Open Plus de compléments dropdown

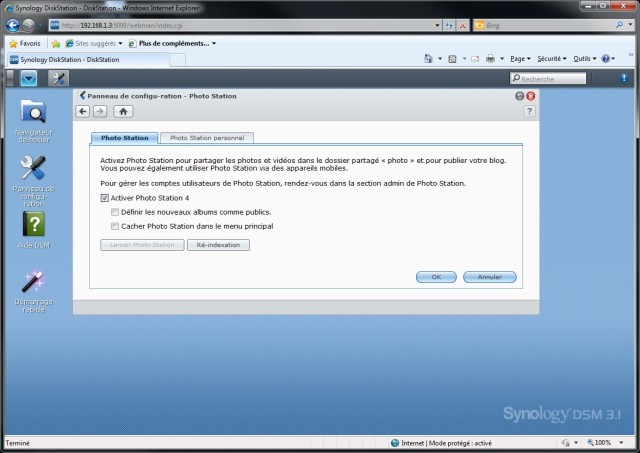point(172,43)
